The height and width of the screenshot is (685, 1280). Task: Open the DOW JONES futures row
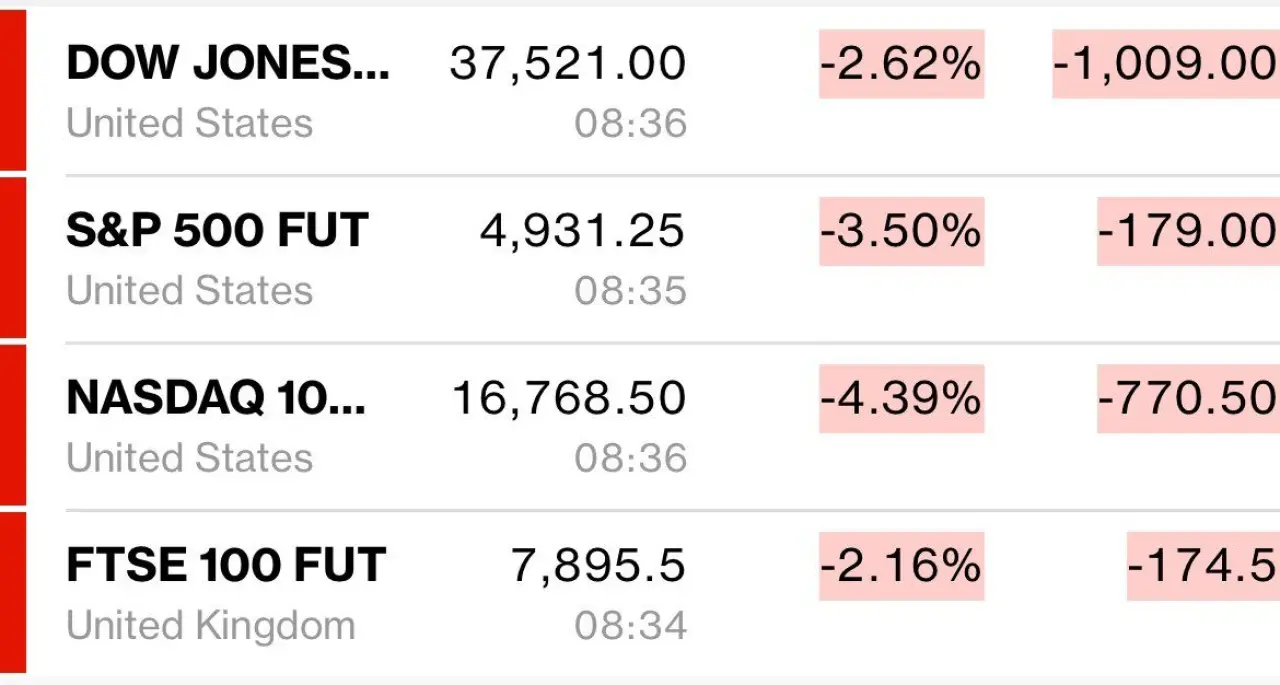click(x=227, y=64)
